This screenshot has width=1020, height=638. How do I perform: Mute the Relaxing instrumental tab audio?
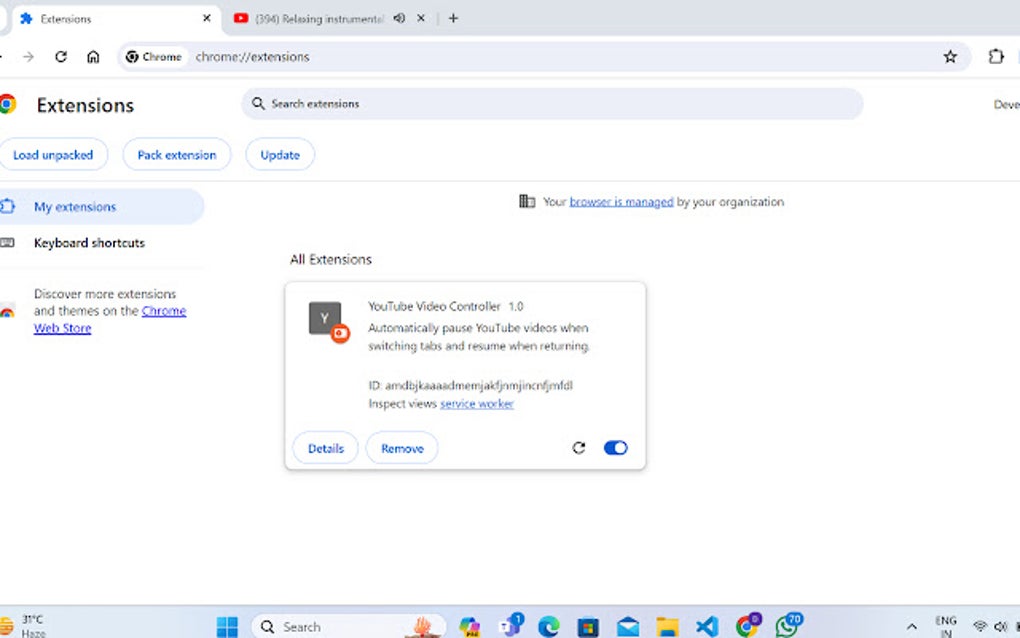coord(401,18)
